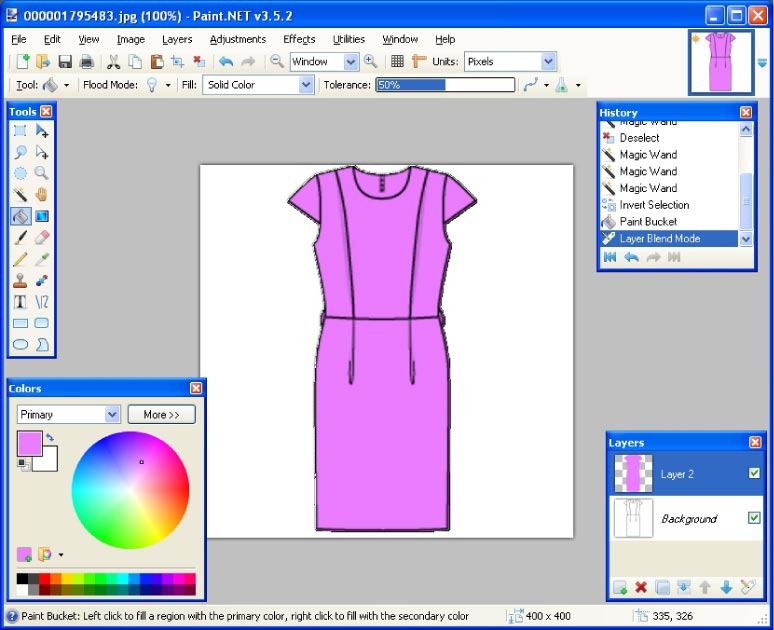Select the Eraser tool

(41, 237)
